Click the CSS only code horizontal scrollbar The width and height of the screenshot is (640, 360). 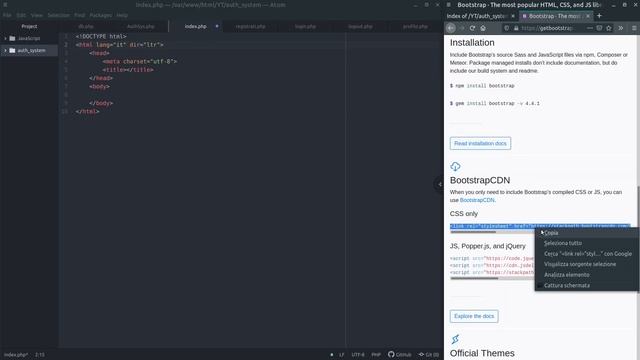click(473, 232)
